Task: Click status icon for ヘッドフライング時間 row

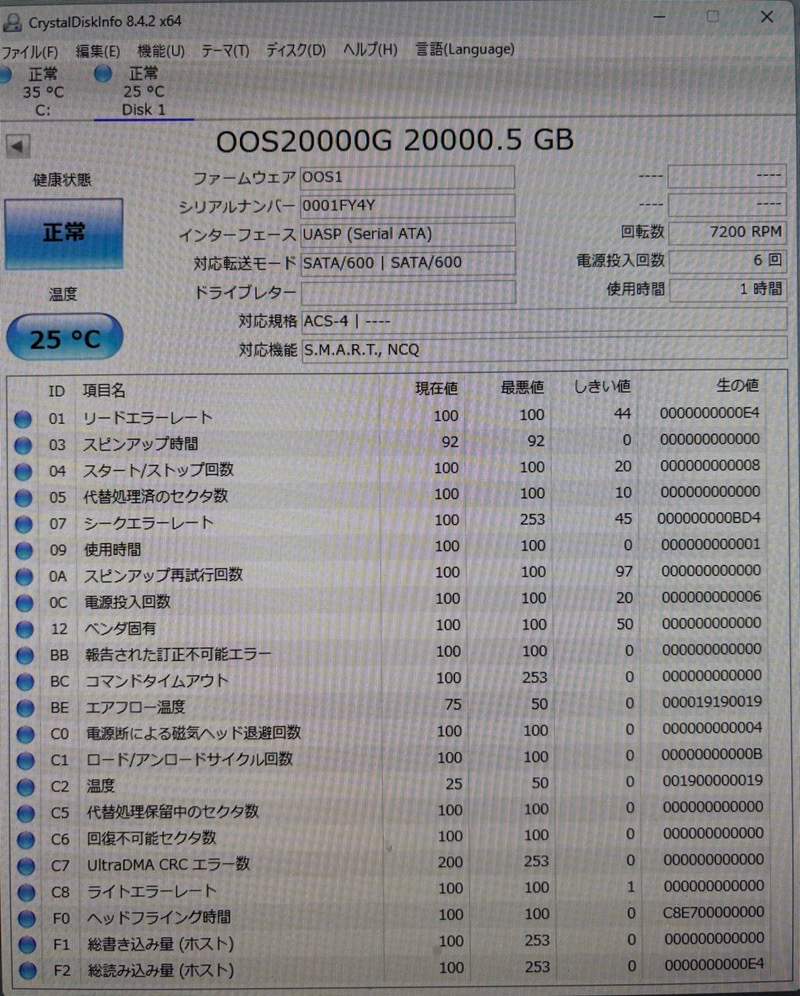Action: tap(27, 919)
